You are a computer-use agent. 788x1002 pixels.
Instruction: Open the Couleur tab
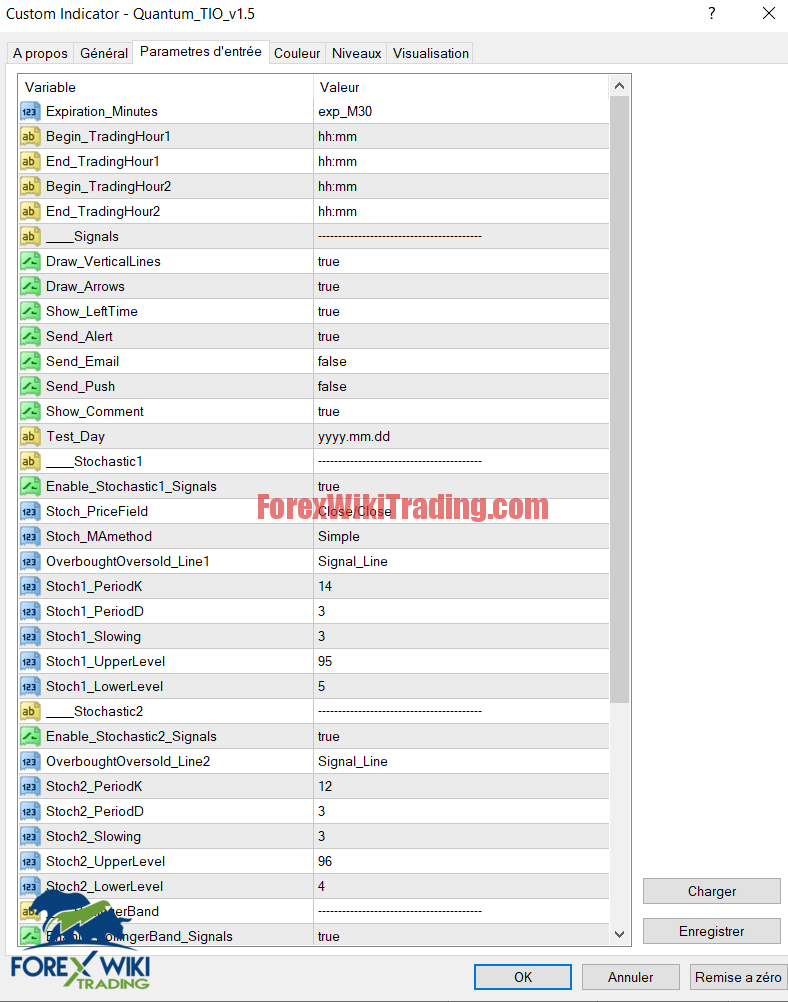pos(297,53)
